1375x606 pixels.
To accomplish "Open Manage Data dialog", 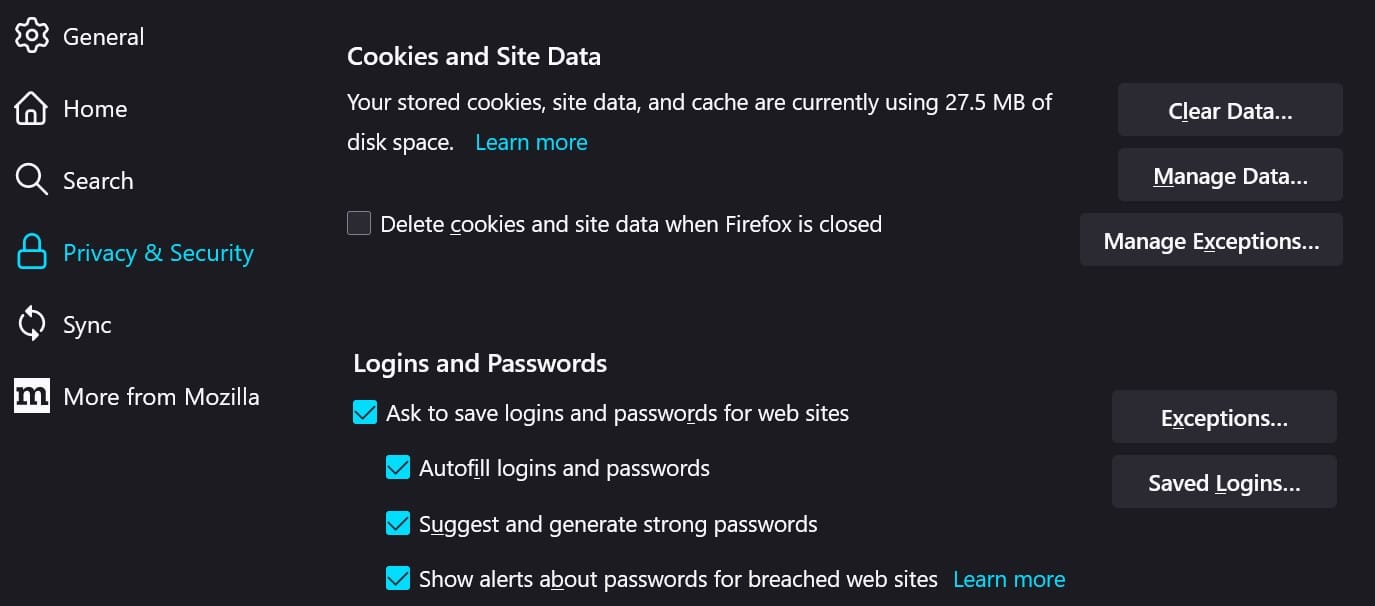I will [1229, 174].
